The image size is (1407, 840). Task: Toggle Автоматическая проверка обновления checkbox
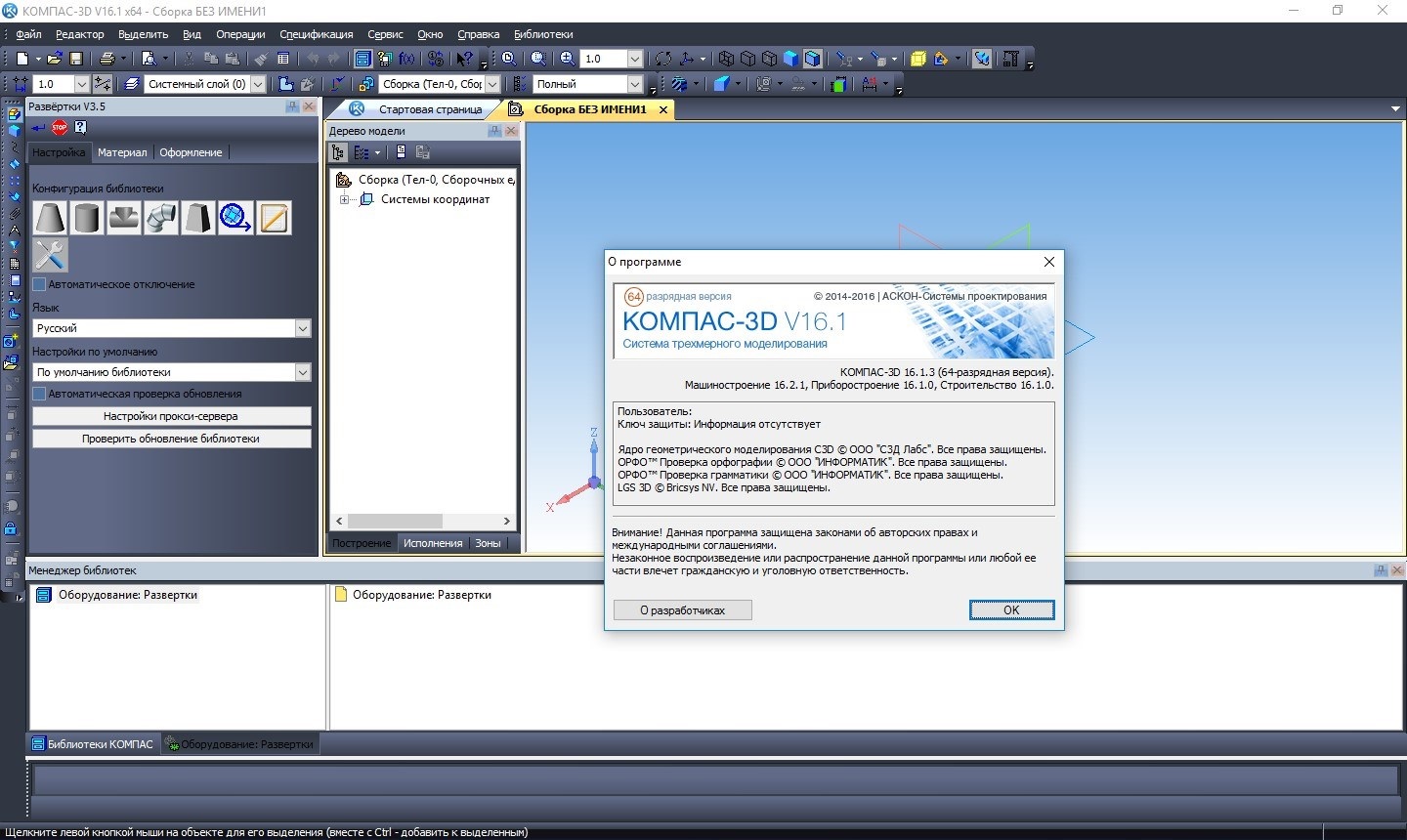(x=40, y=394)
